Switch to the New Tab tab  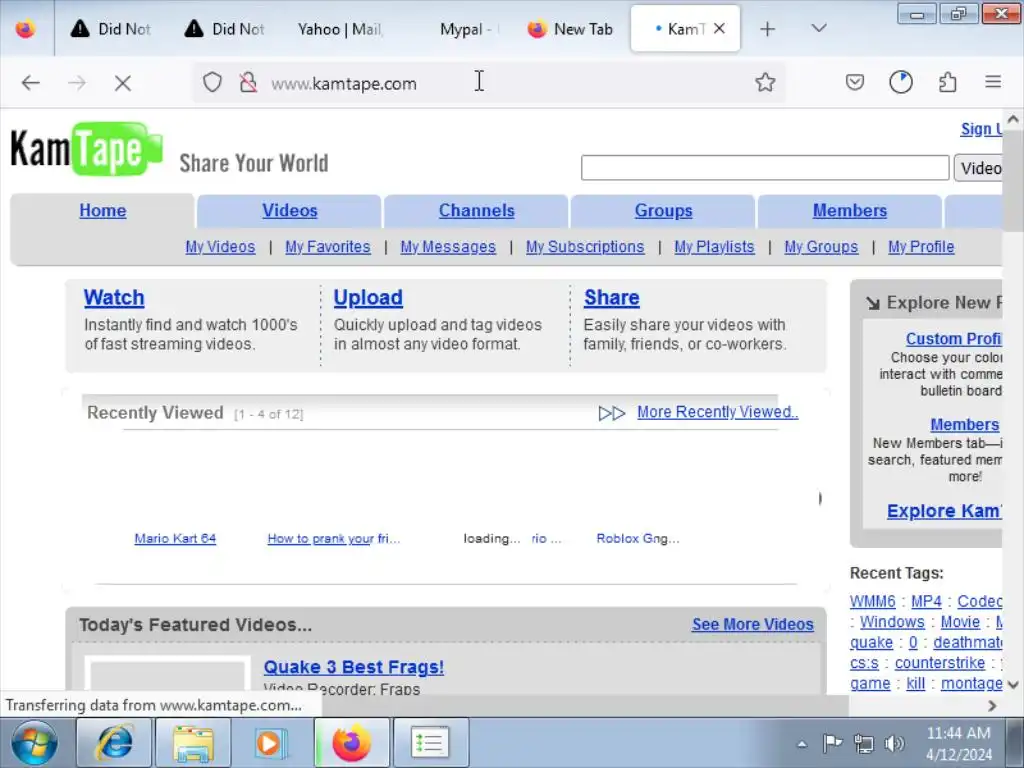tap(570, 29)
